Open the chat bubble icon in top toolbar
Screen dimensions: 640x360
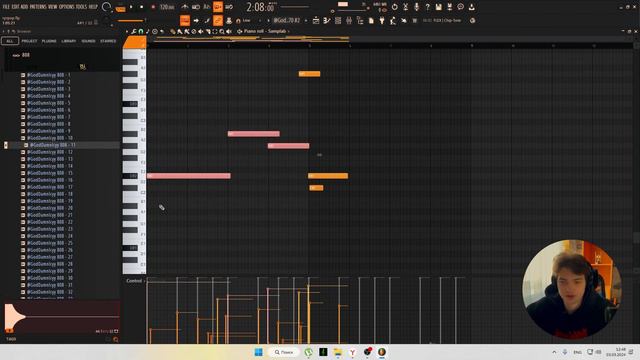click(460, 7)
